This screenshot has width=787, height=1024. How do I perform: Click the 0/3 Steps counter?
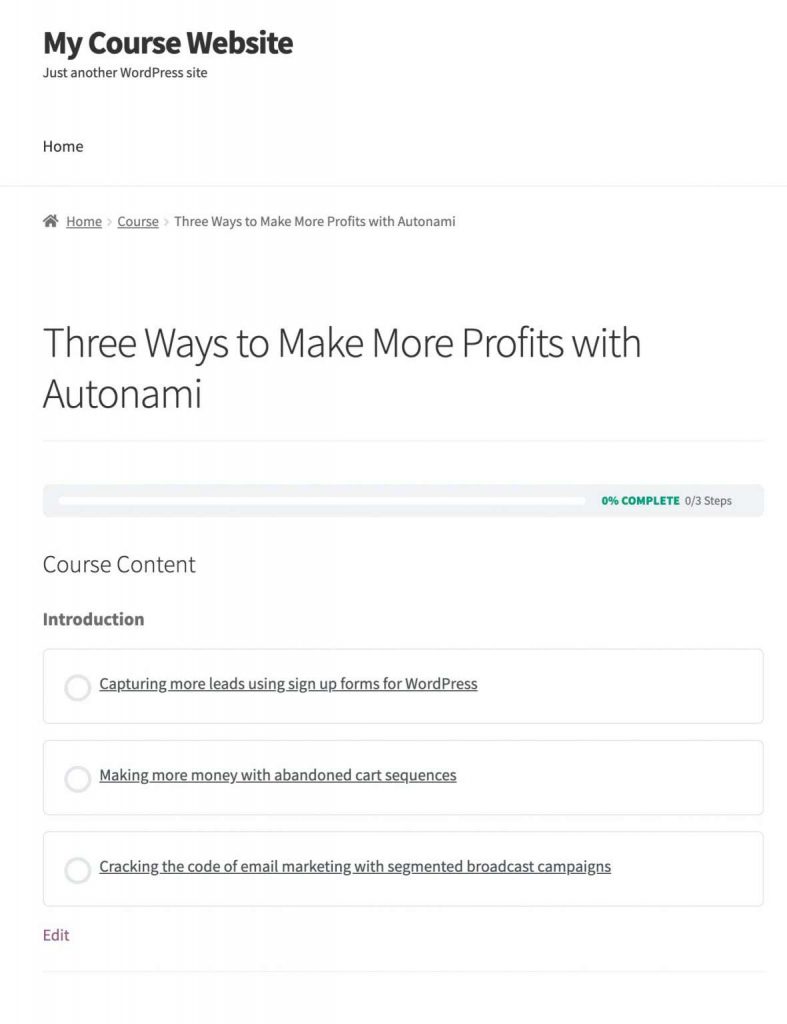click(x=708, y=501)
